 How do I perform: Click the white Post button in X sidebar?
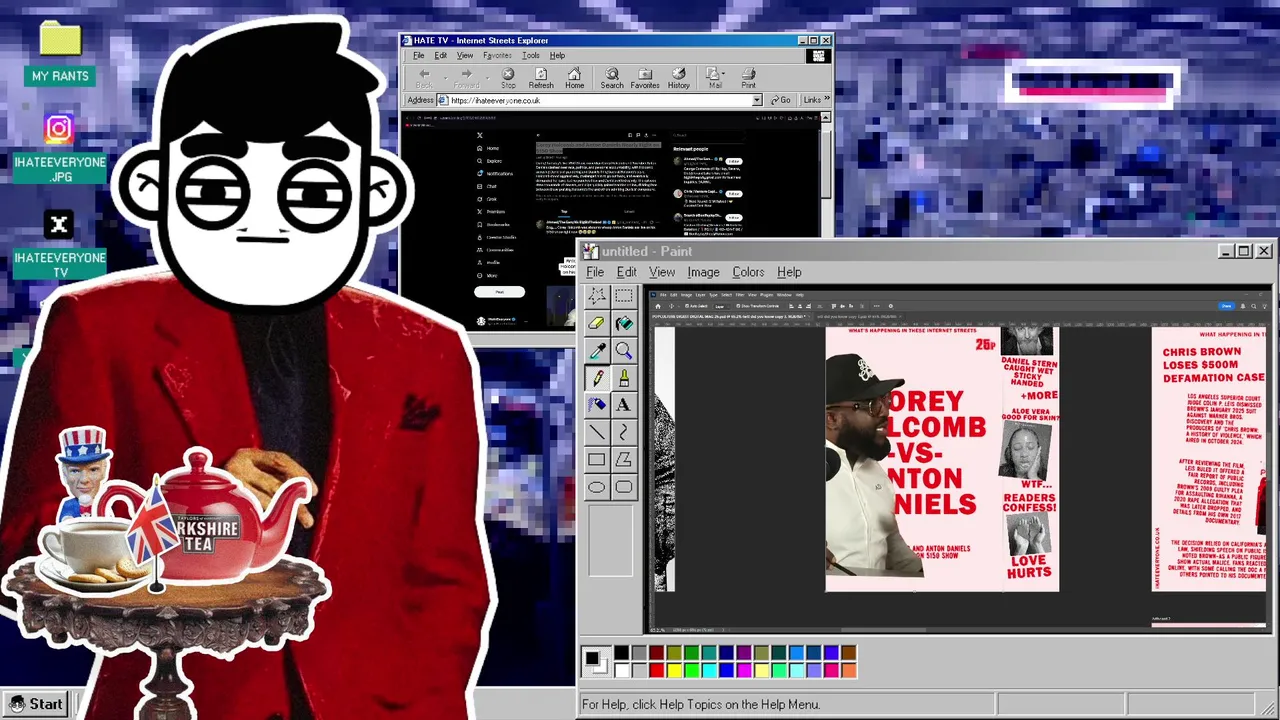pyautogui.click(x=499, y=291)
